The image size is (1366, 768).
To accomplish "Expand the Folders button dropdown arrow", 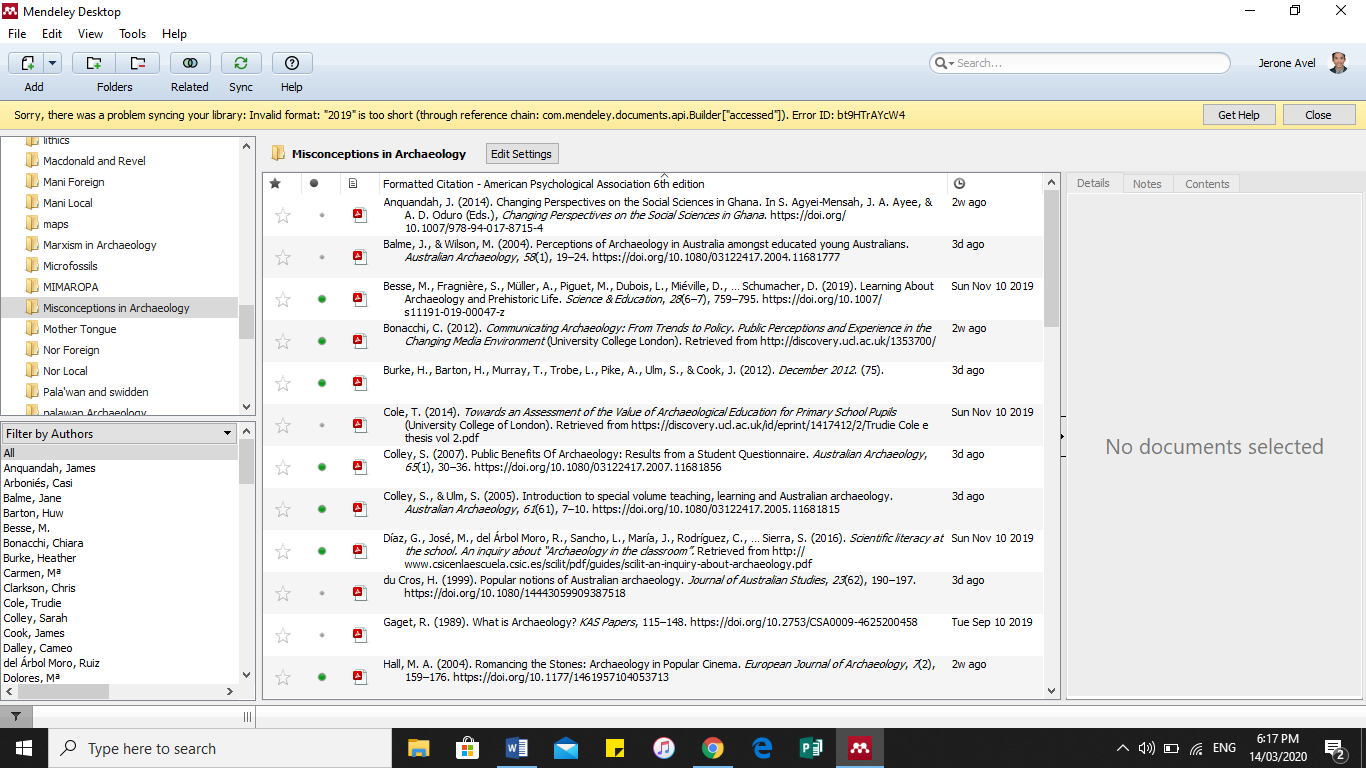I will [x=138, y=62].
